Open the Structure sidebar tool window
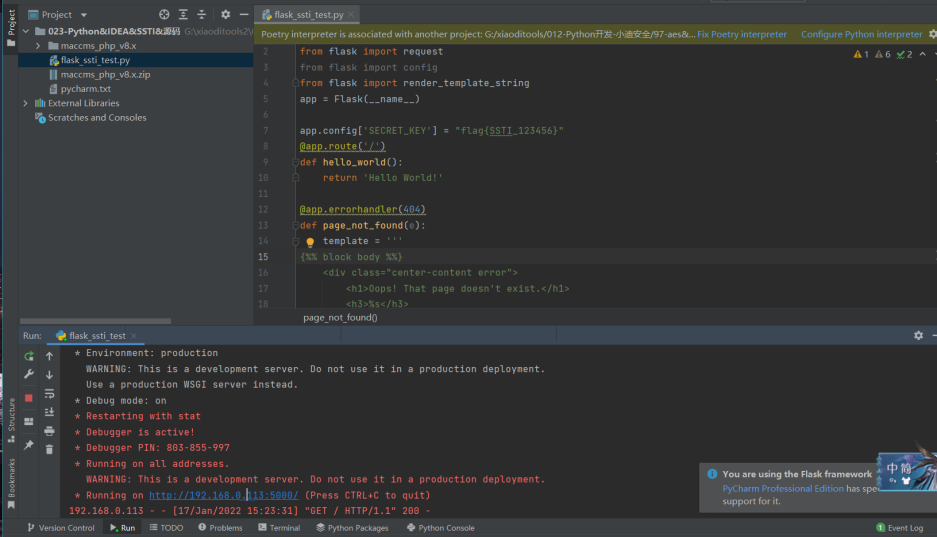Image resolution: width=937 pixels, height=537 pixels. [11, 421]
